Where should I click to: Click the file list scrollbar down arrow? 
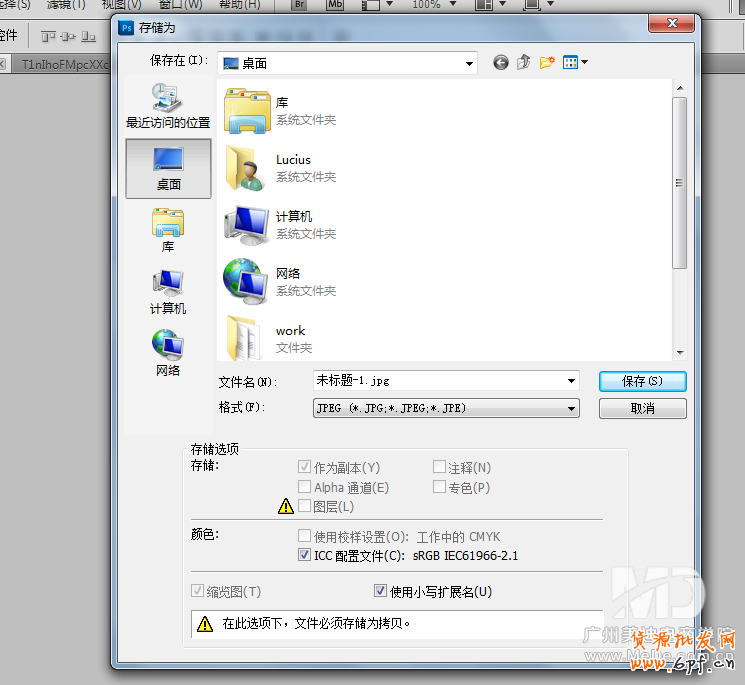680,353
